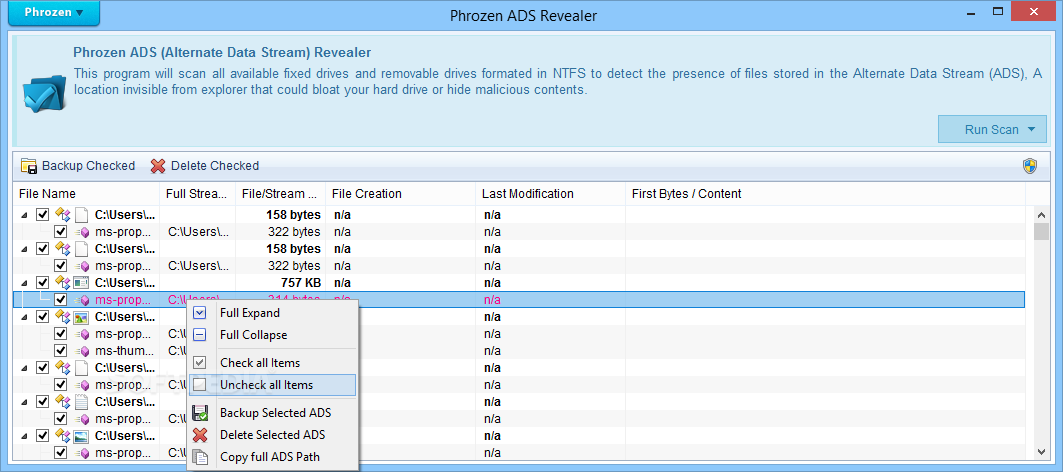Click the red cross Delete Selected ADS icon
Screen dimensions: 1063x472
200,435
